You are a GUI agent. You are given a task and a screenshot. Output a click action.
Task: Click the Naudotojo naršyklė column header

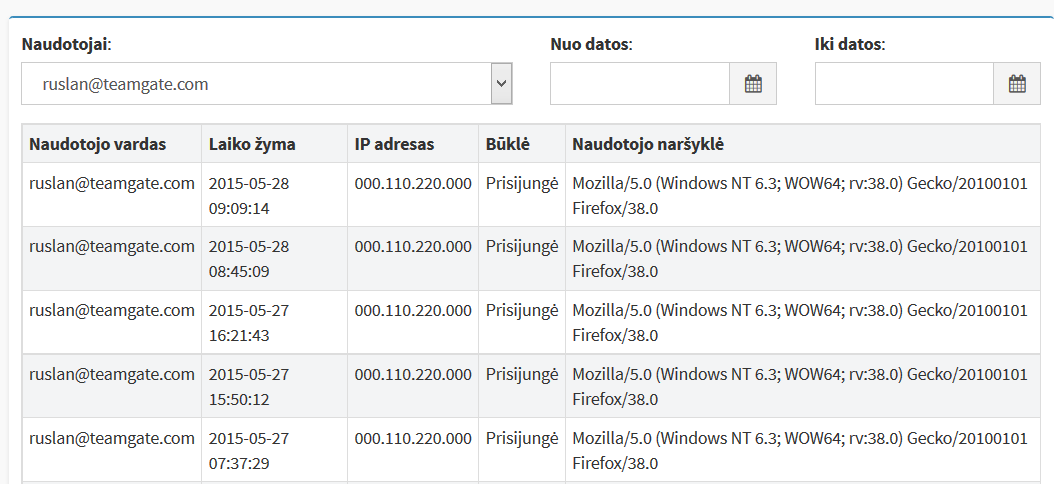(648, 144)
